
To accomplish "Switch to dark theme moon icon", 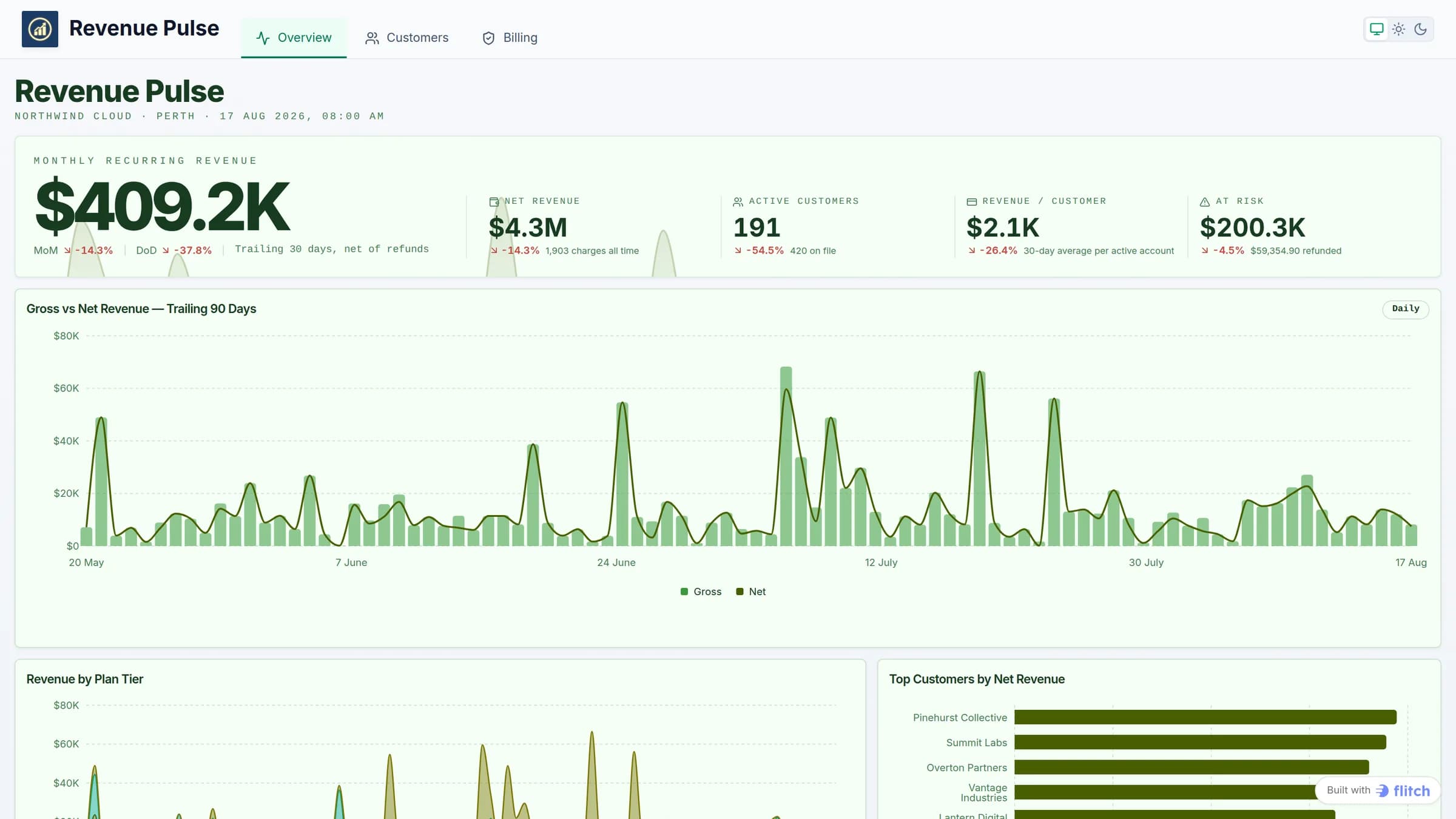I will pyautogui.click(x=1420, y=29).
